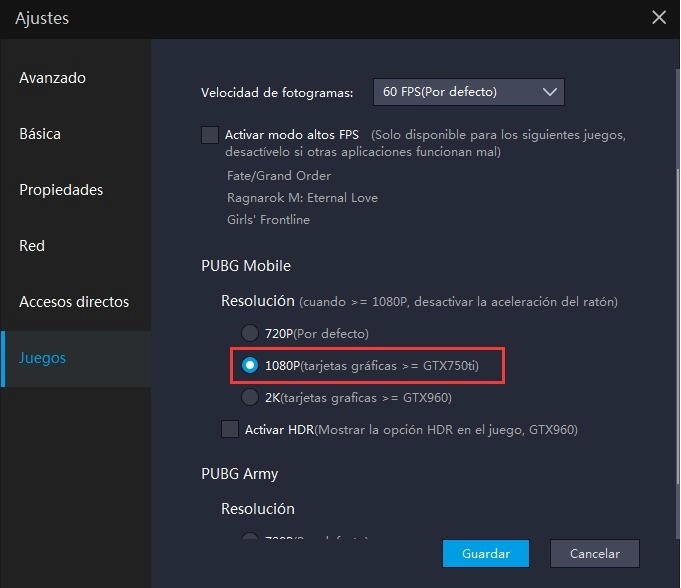
Task: Select 1080P resolution radio button
Action: tap(250, 365)
